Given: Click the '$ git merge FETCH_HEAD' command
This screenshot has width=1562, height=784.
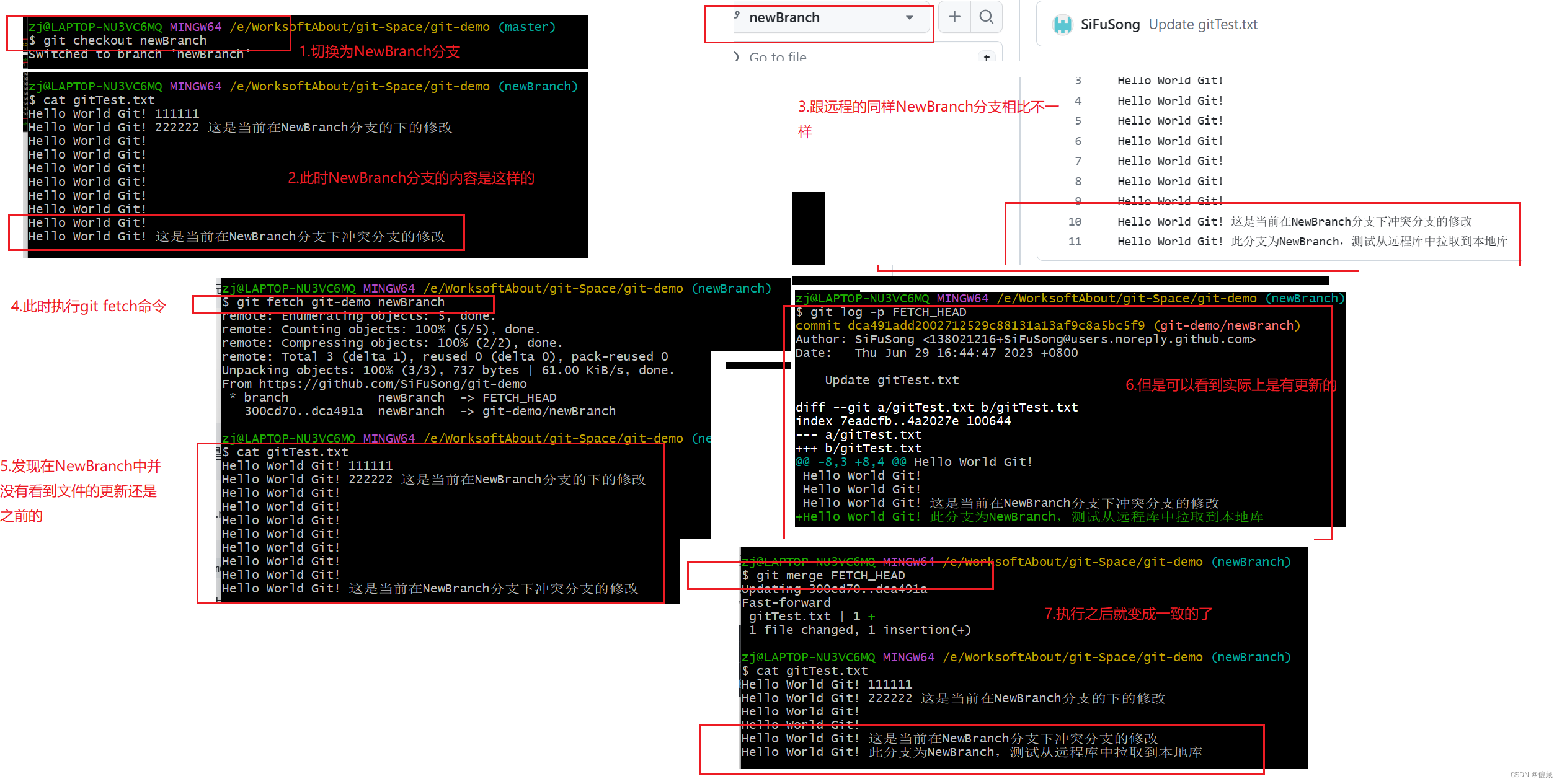Looking at the screenshot, I should 823,576.
